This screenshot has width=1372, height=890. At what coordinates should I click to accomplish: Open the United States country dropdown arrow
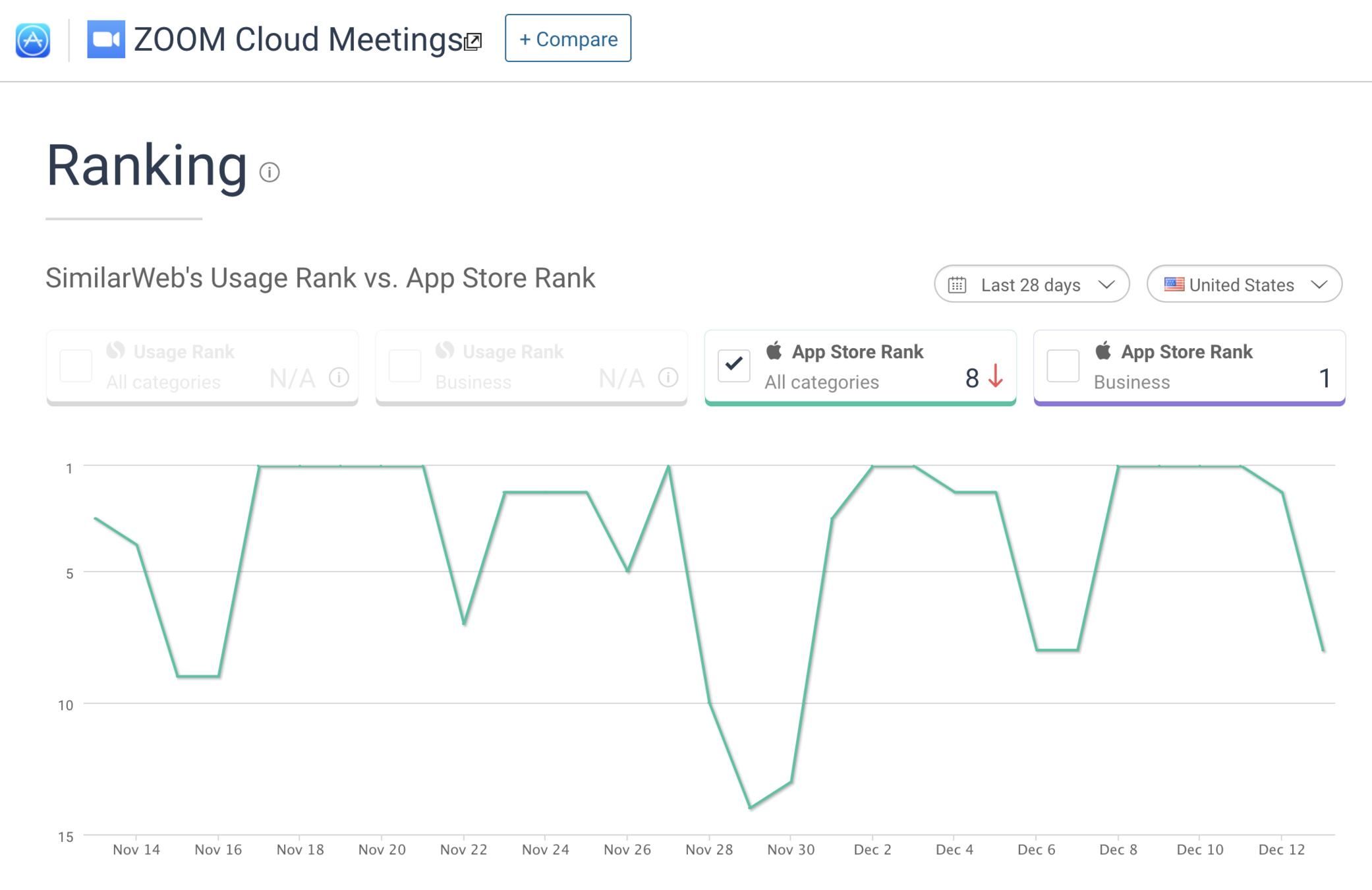tap(1319, 285)
